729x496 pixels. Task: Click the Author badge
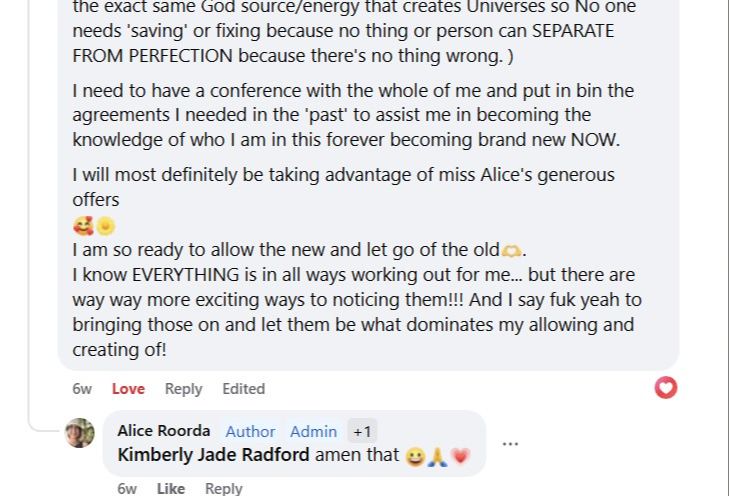click(250, 431)
